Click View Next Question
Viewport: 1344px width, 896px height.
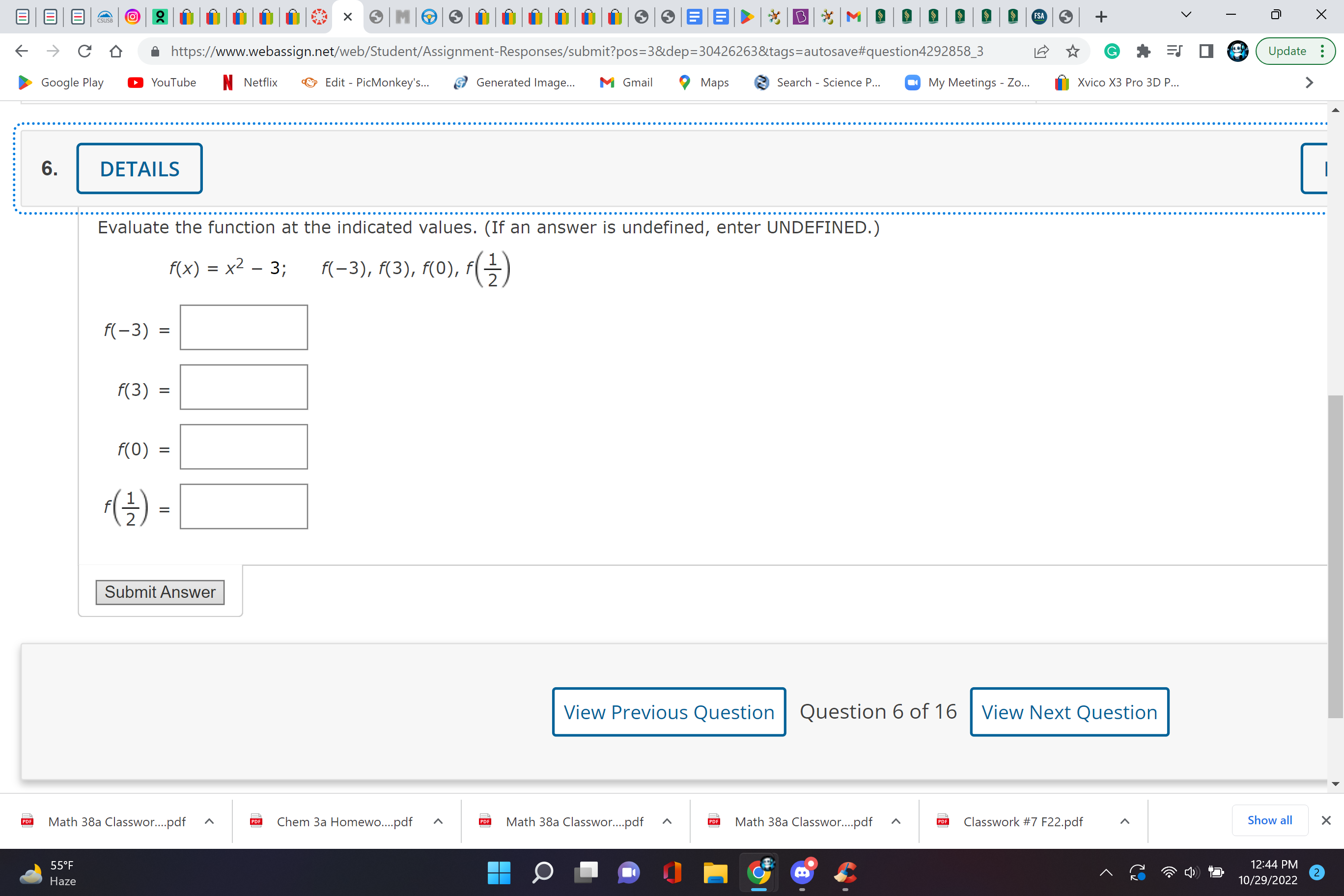click(x=1069, y=712)
